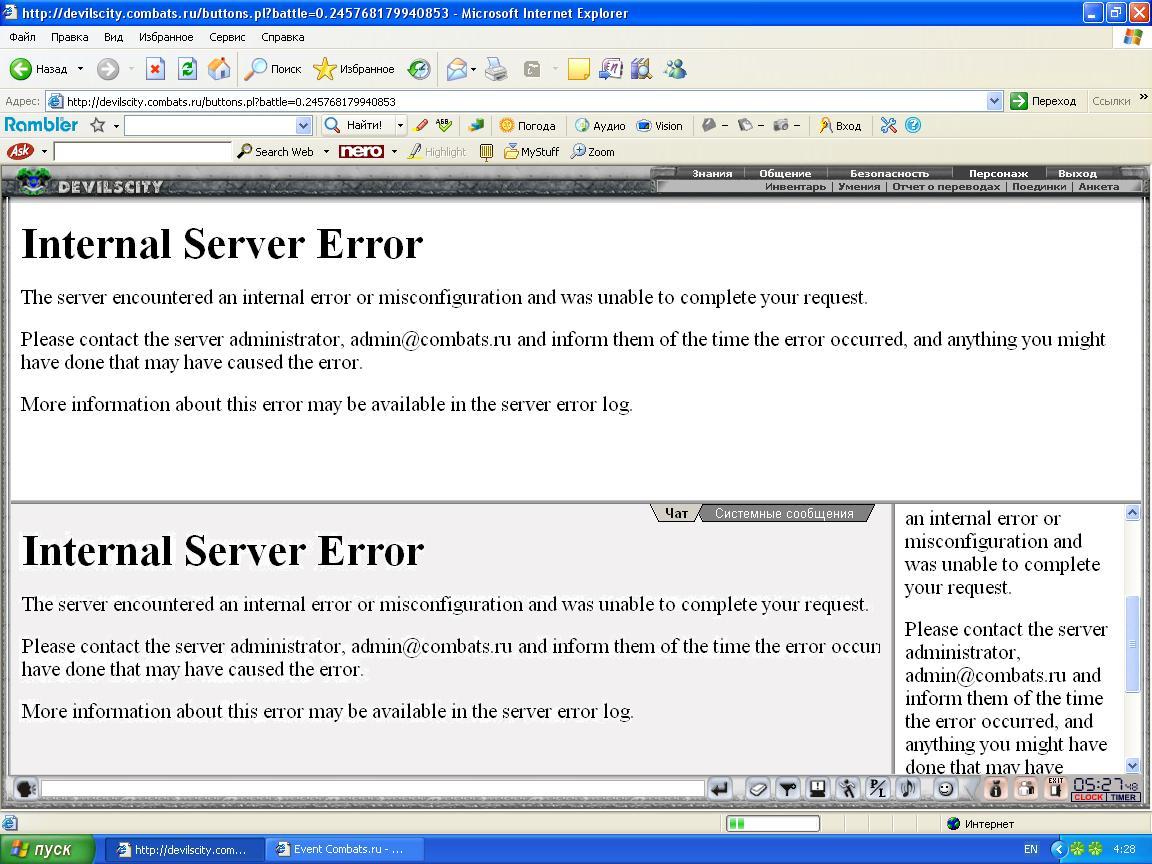Screen dimensions: 1152x864
Task: Expand the address bar dropdown
Action: click(994, 101)
